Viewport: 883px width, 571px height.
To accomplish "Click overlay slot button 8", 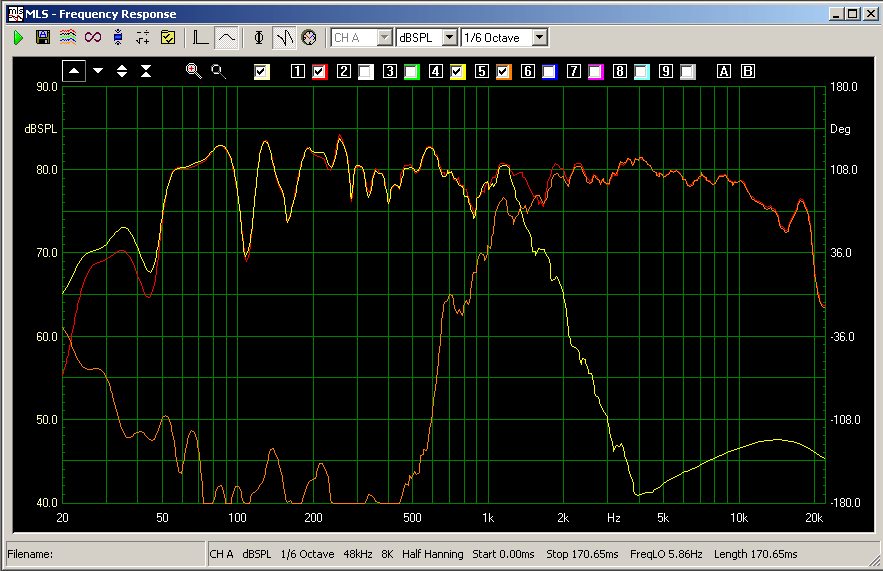I will coord(620,71).
